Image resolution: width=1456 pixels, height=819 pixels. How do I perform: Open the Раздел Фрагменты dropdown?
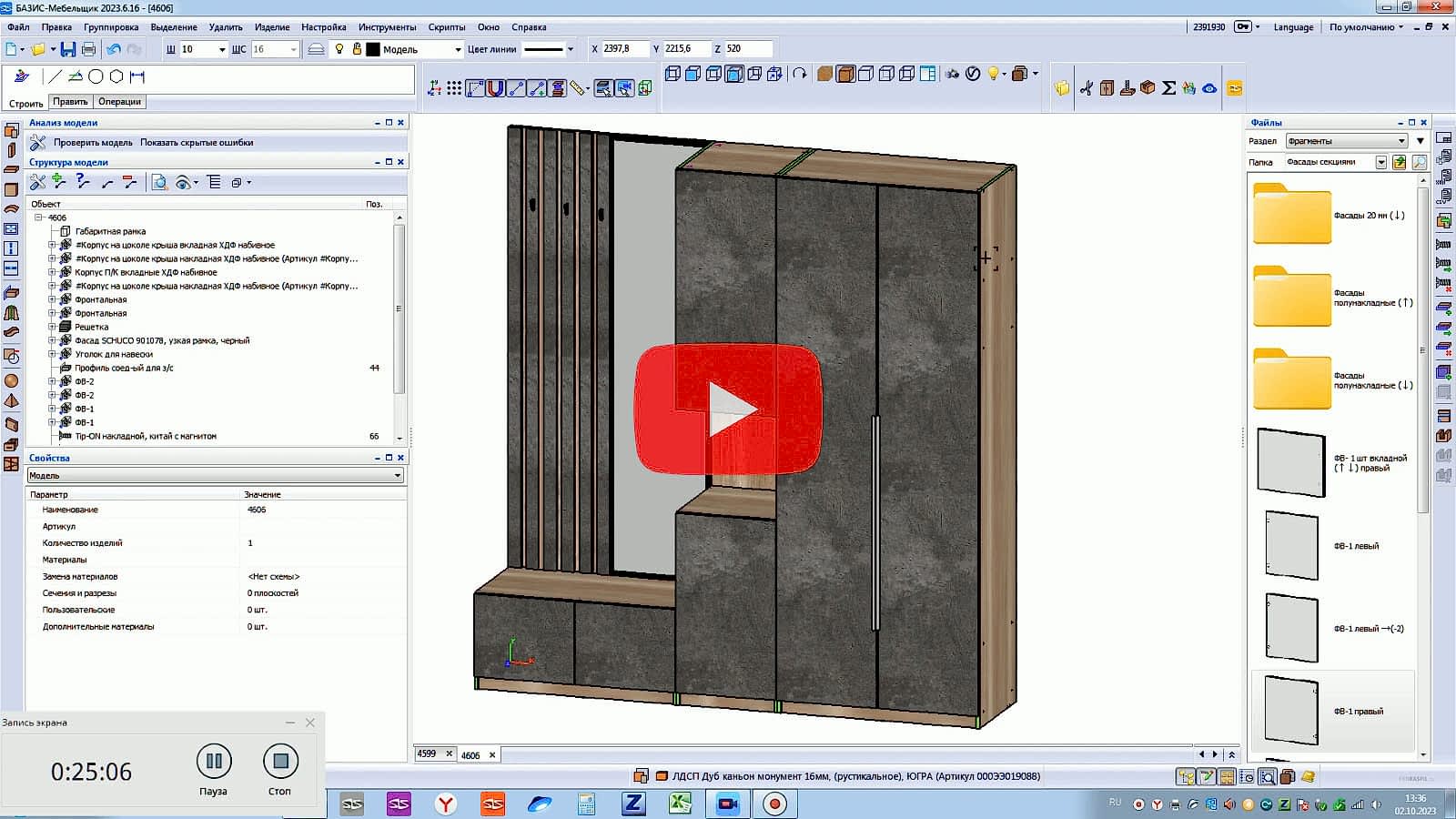coord(1401,140)
